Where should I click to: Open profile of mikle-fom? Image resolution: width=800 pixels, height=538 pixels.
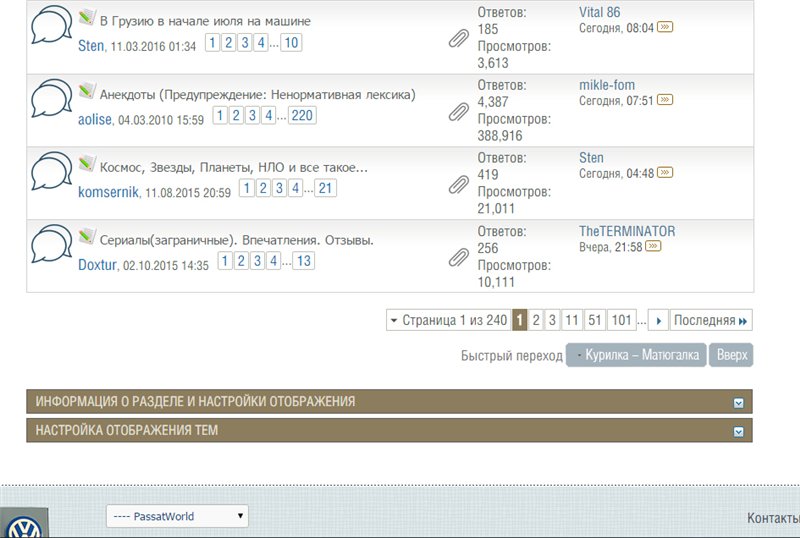click(607, 85)
